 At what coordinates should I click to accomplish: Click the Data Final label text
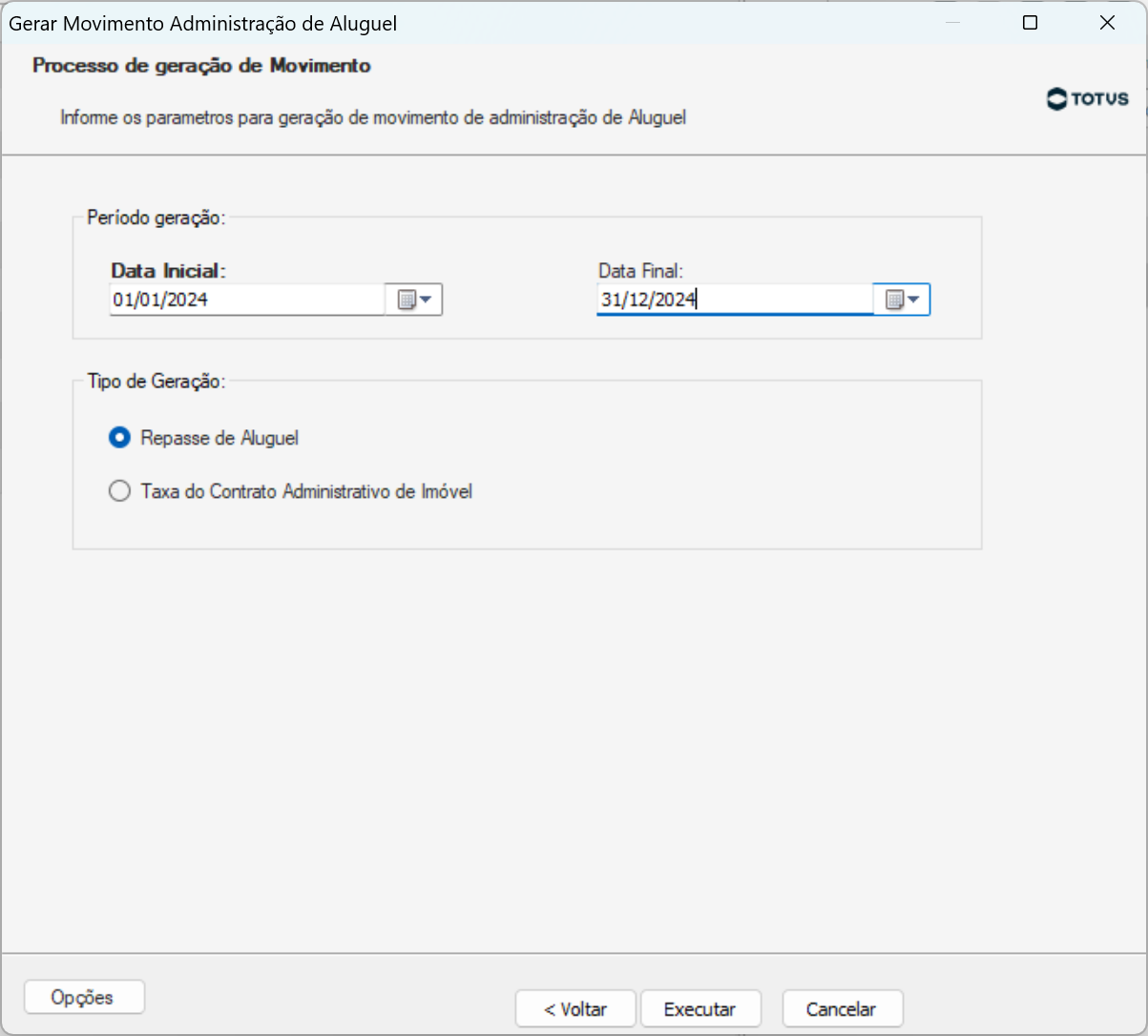point(641,271)
